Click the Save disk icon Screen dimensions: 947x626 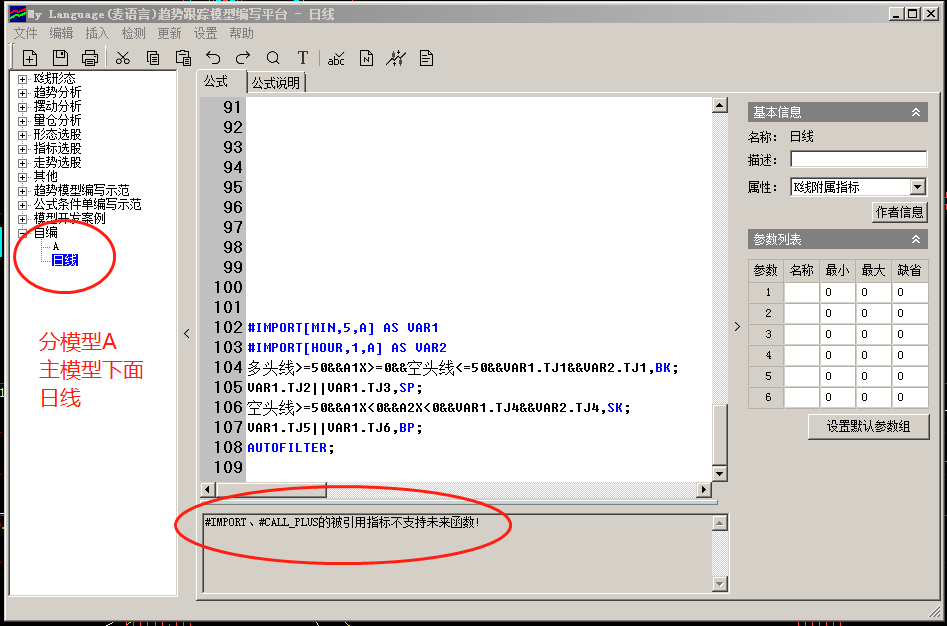point(60,58)
